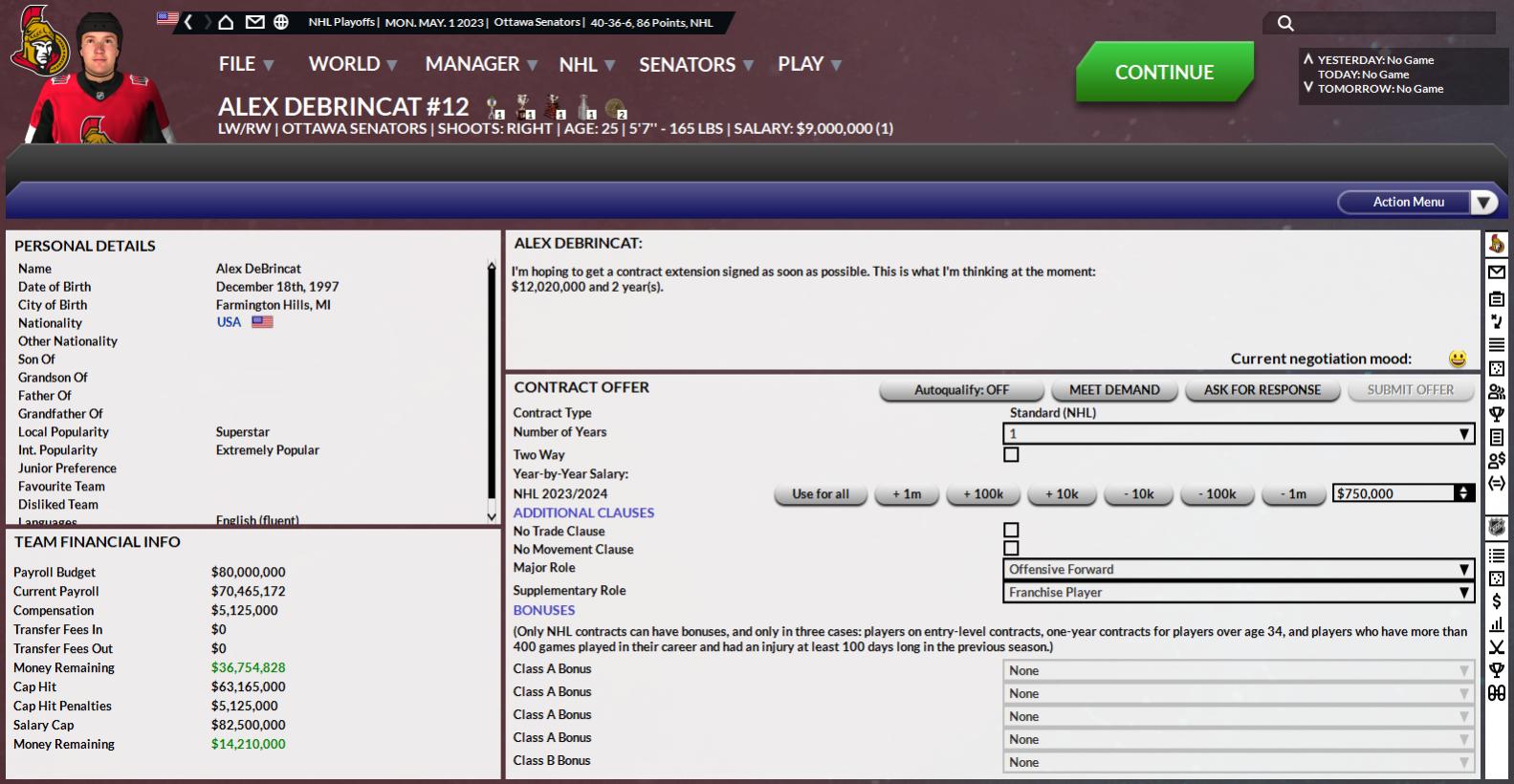Click the $750,000 salary field
Viewport: 1514px width, 784px height.
tap(1393, 493)
